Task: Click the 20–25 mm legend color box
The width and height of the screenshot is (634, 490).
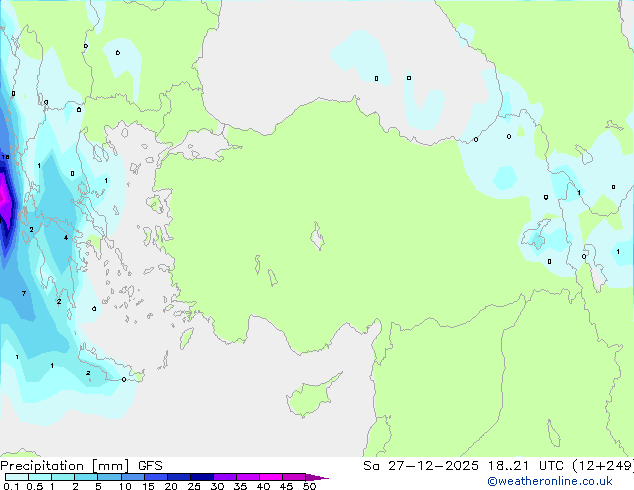Action: [178, 477]
